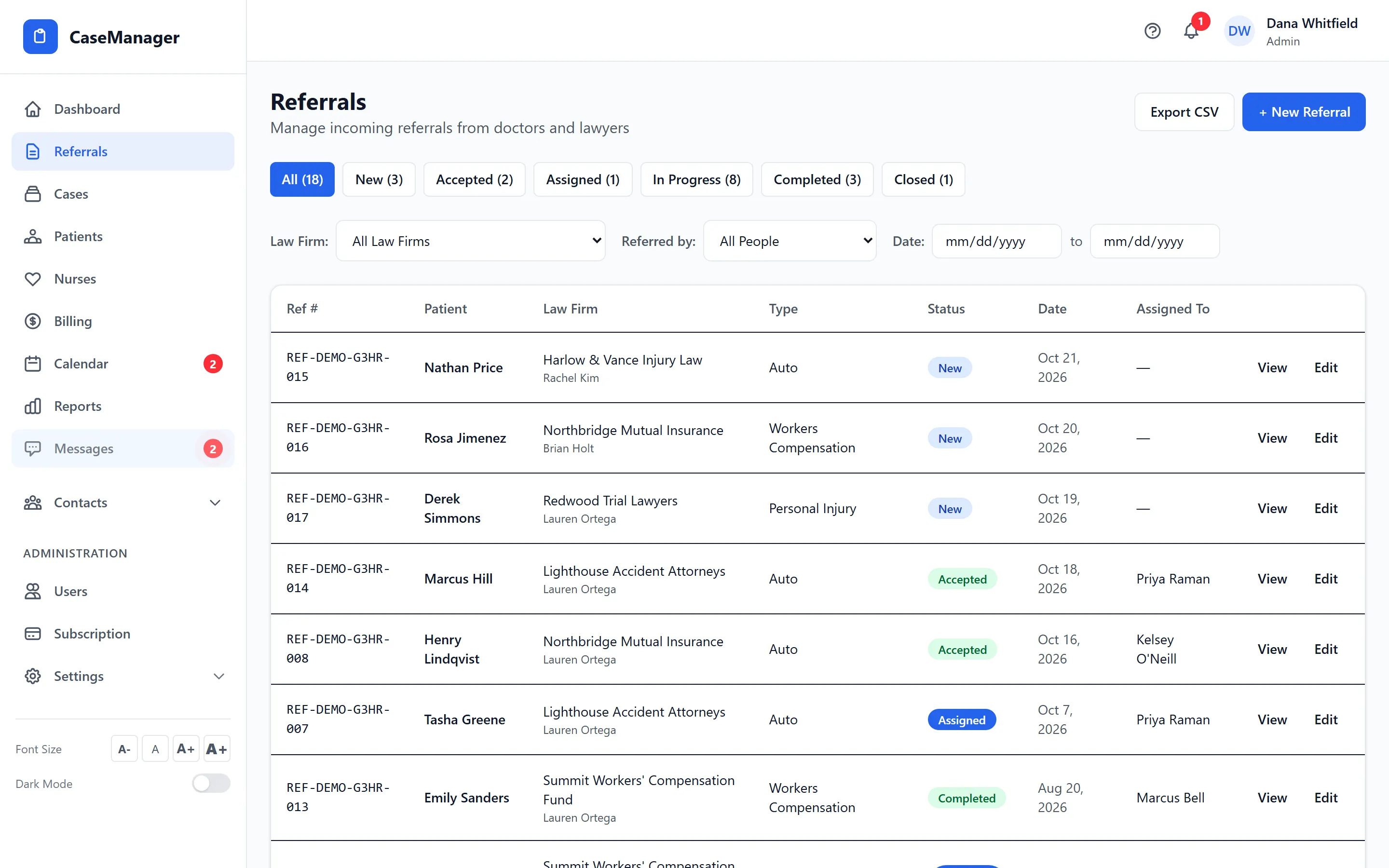The width and height of the screenshot is (1389, 868).
Task: Click the Referrals document icon in sidebar
Action: coord(33,151)
